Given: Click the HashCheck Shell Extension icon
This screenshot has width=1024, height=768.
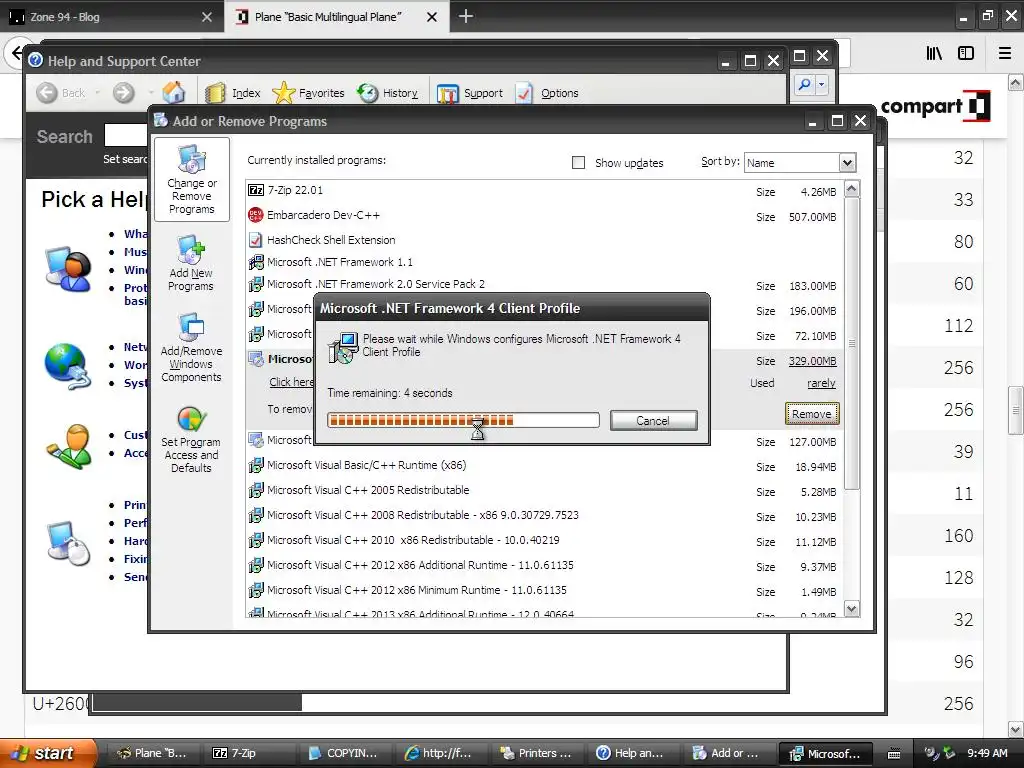Looking at the screenshot, I should click(x=256, y=240).
